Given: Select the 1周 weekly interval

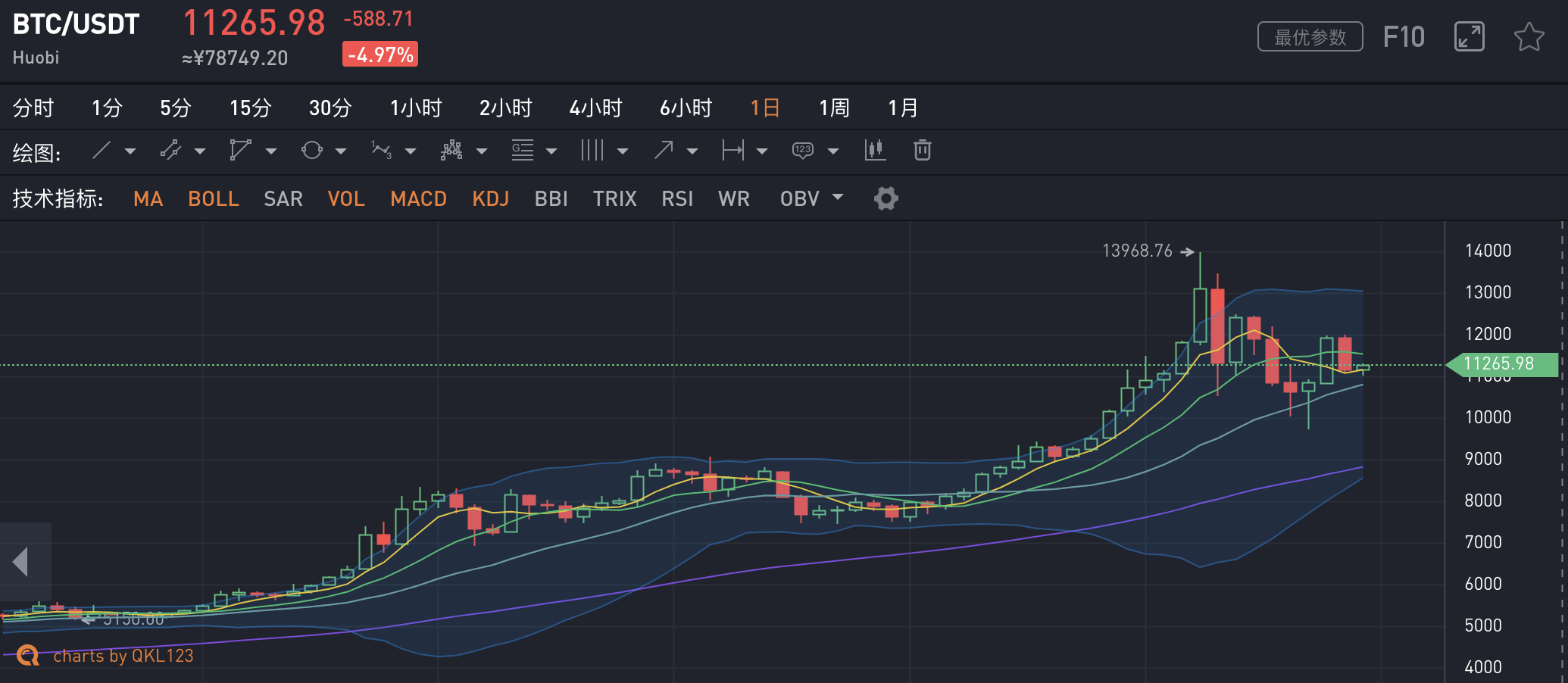Looking at the screenshot, I should pyautogui.click(x=834, y=108).
